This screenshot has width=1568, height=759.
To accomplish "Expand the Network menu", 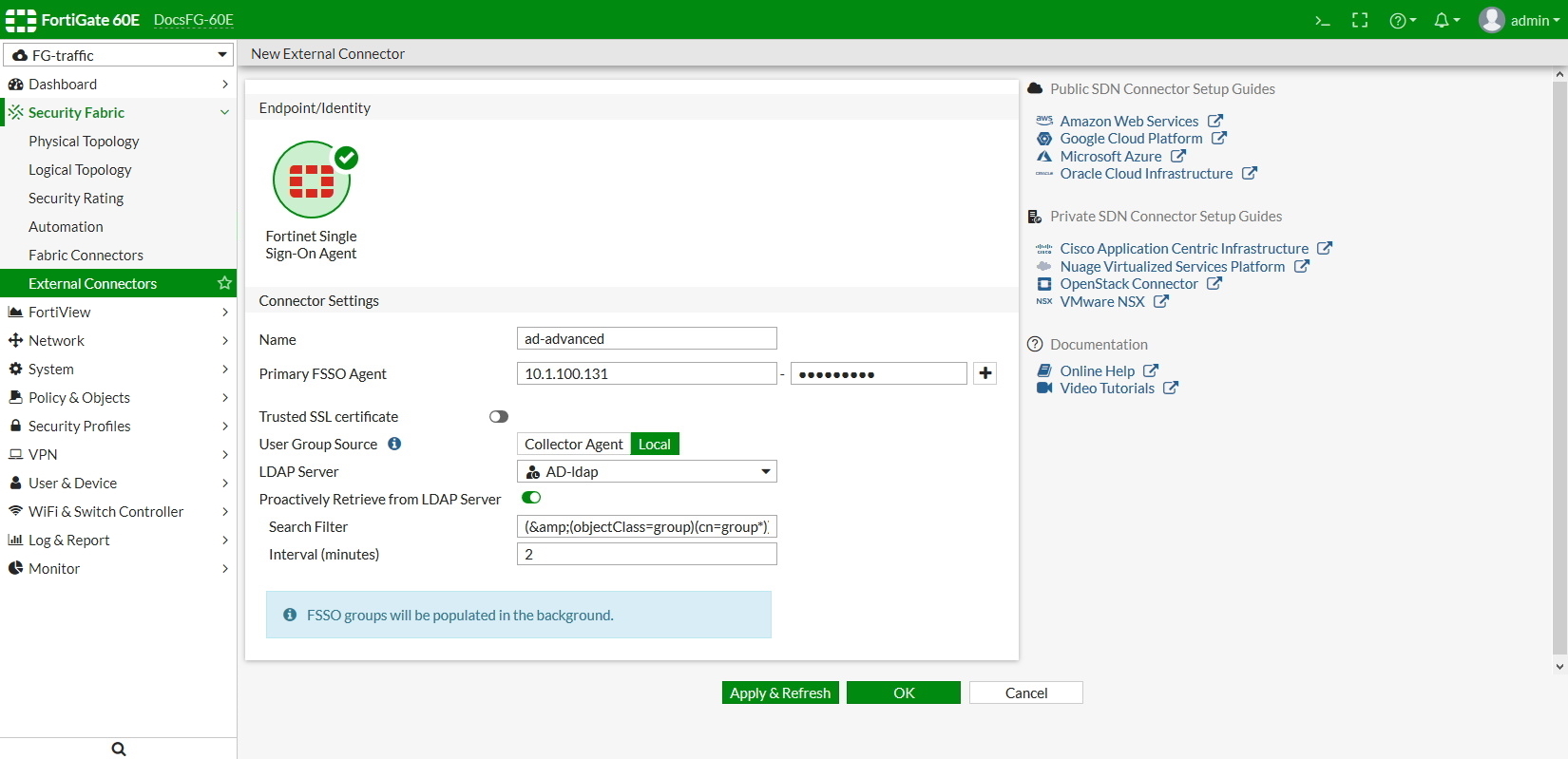I will [119, 340].
